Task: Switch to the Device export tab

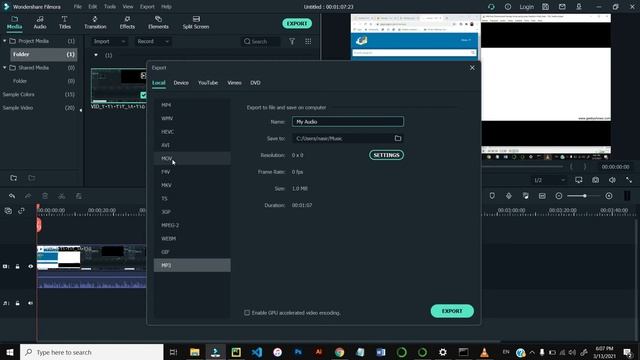Action: [x=181, y=82]
